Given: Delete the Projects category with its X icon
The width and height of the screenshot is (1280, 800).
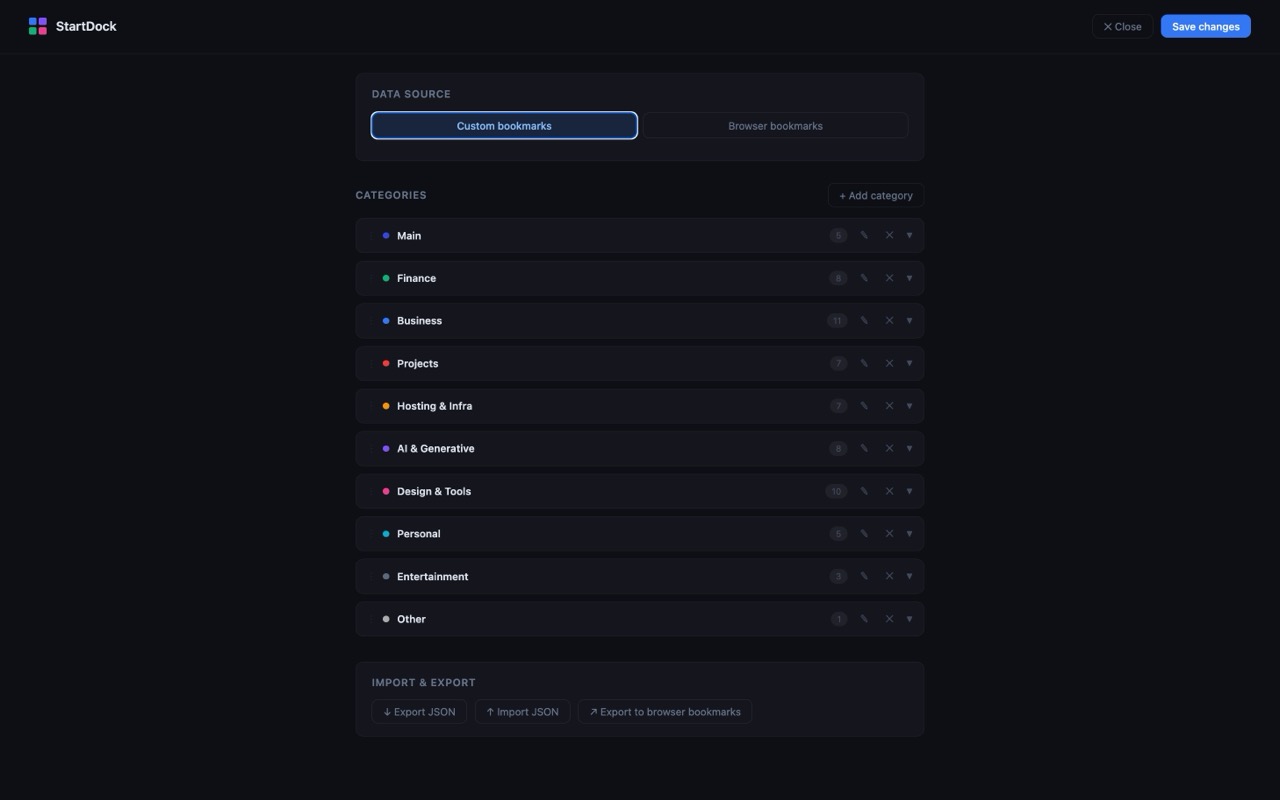Looking at the screenshot, I should tap(889, 363).
